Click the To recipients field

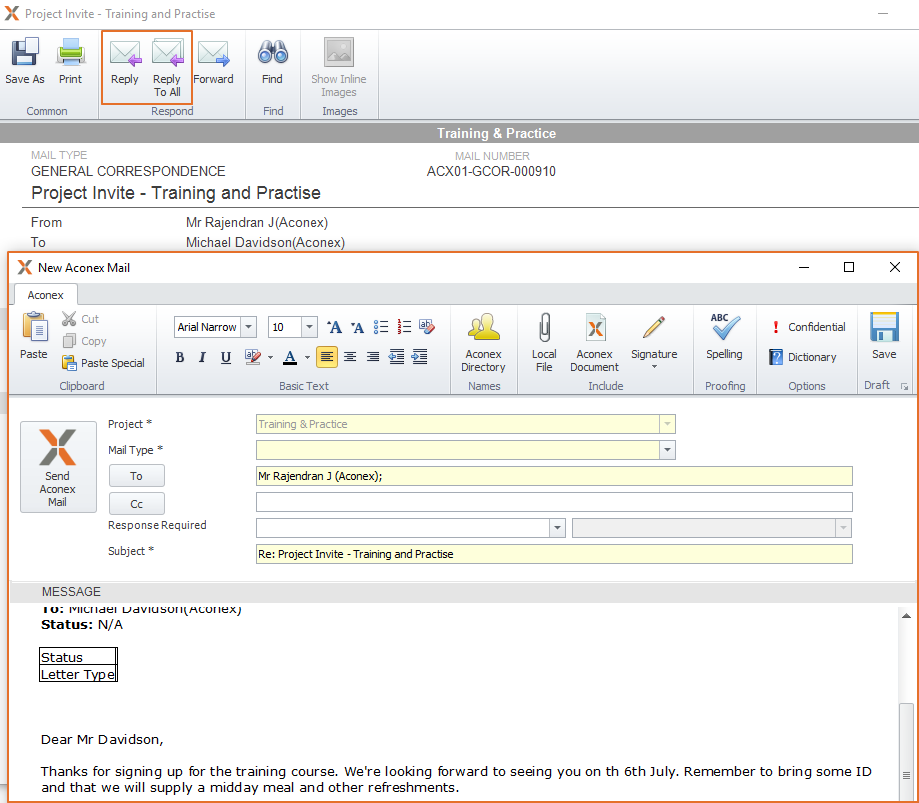[554, 476]
